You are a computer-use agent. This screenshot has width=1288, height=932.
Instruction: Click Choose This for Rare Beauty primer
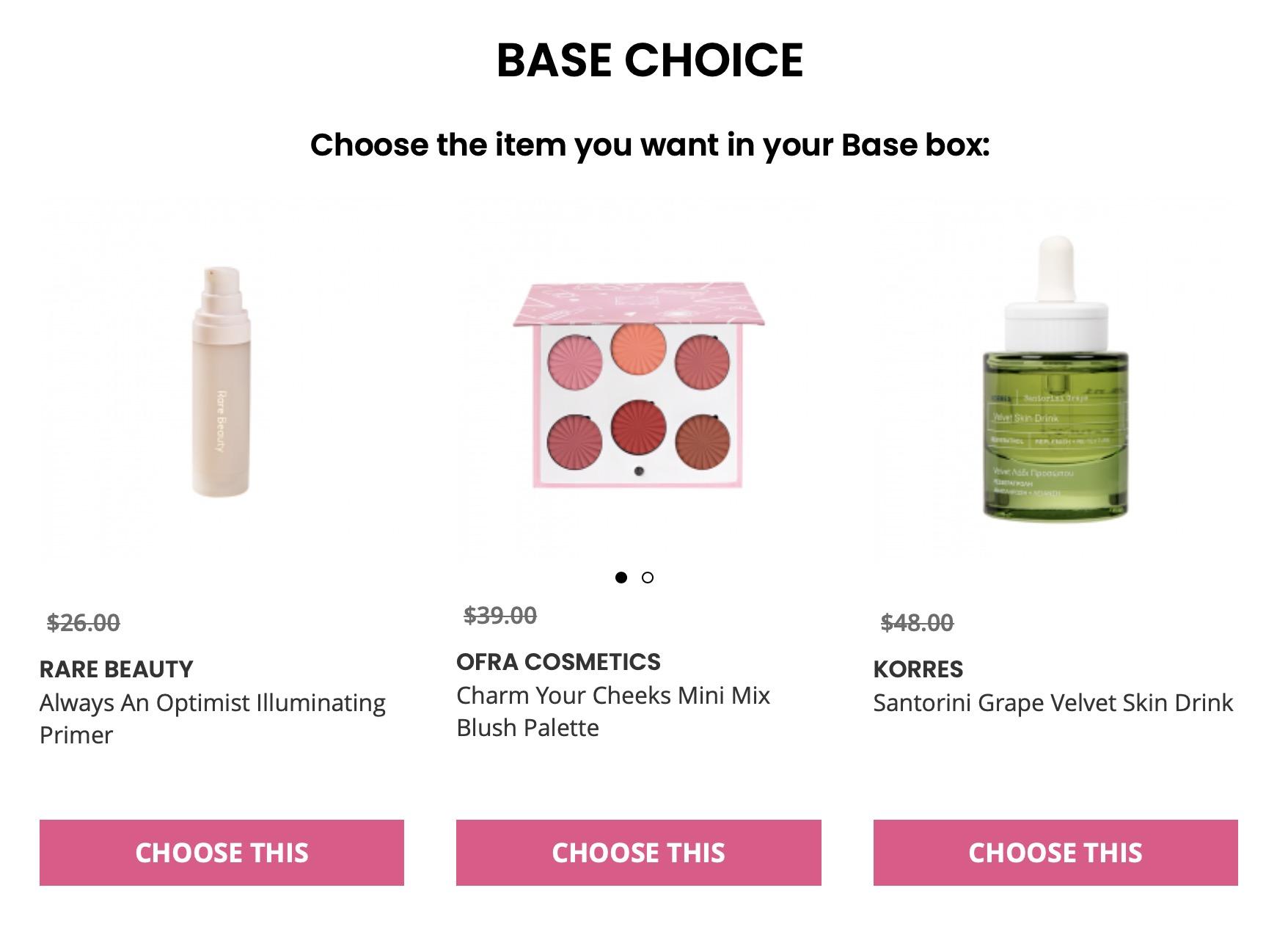[222, 852]
